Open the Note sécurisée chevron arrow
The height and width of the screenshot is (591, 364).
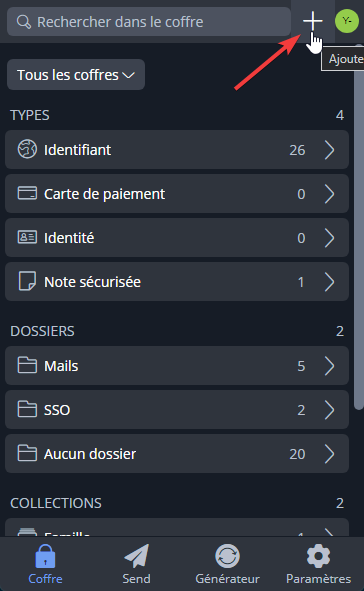pos(329,282)
